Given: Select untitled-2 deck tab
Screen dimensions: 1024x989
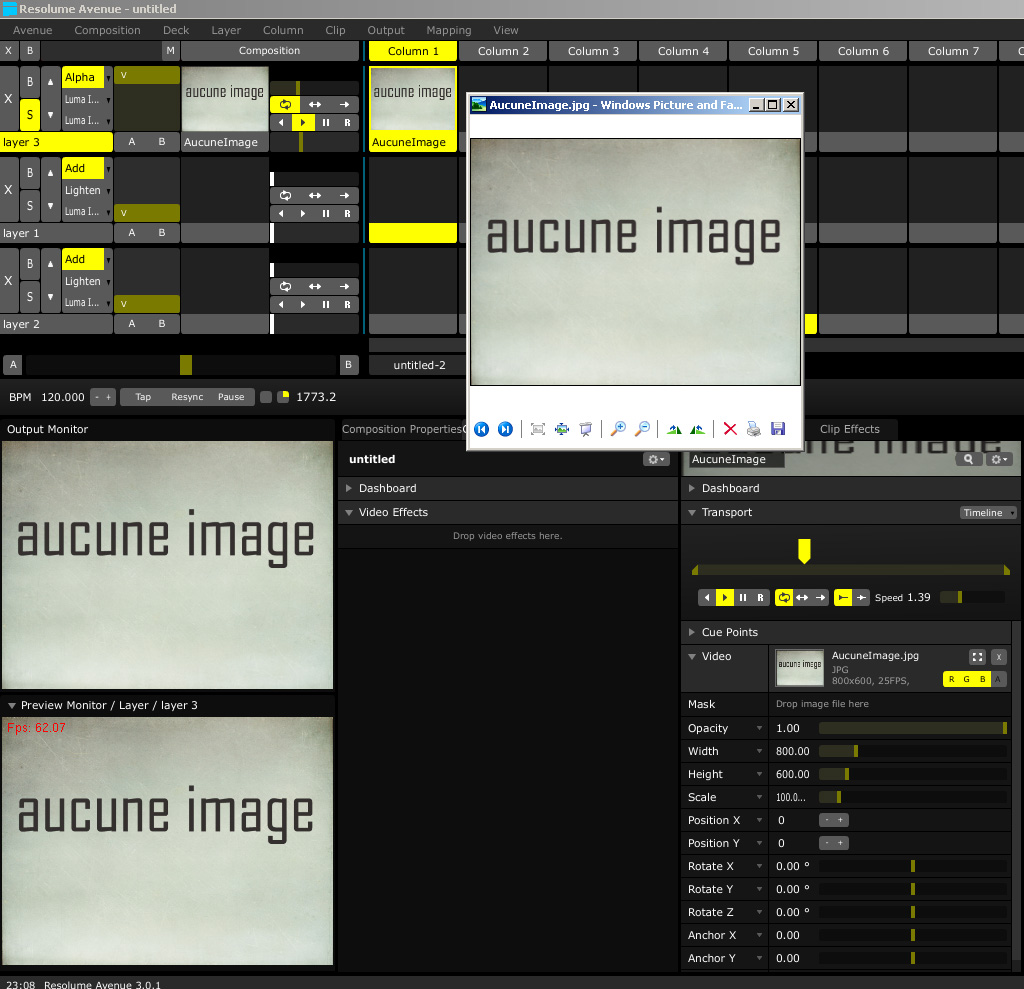Looking at the screenshot, I should [419, 365].
